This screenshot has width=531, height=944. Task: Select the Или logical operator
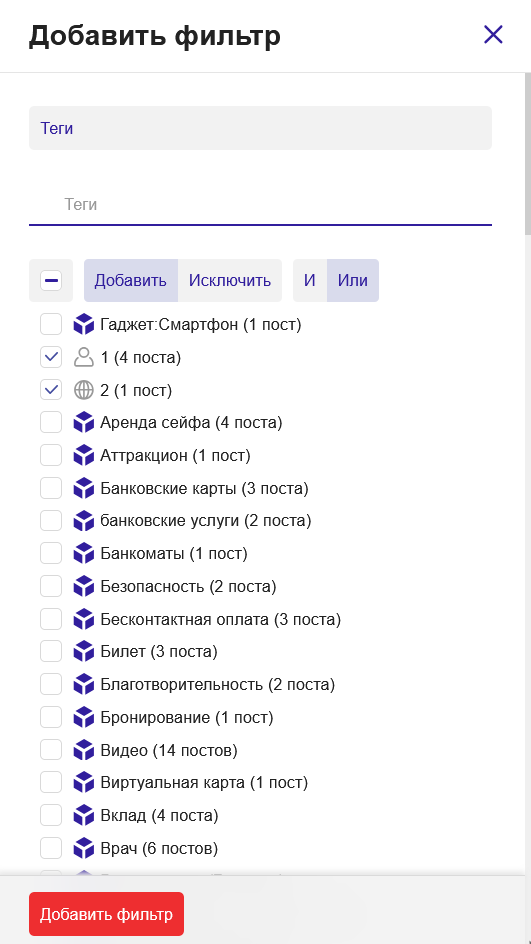click(353, 281)
